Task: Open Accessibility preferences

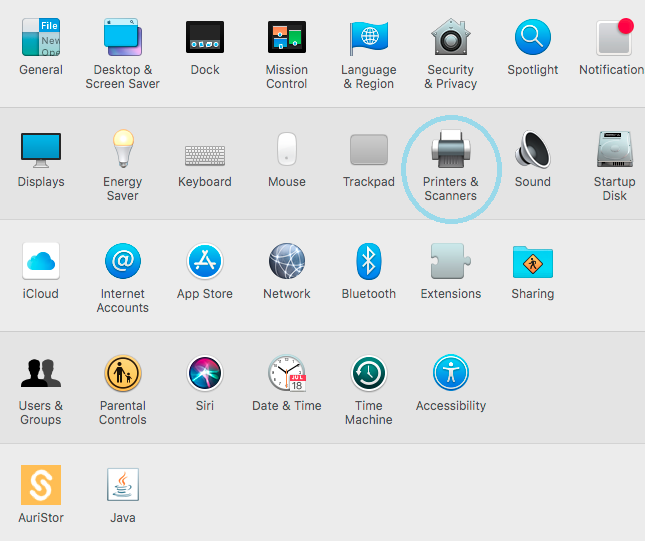Action: (x=451, y=374)
